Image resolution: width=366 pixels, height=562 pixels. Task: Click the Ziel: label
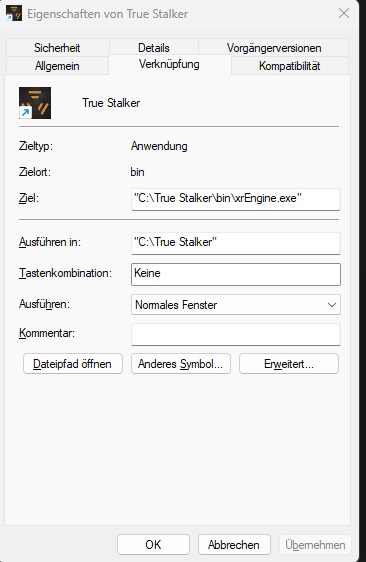29,198
